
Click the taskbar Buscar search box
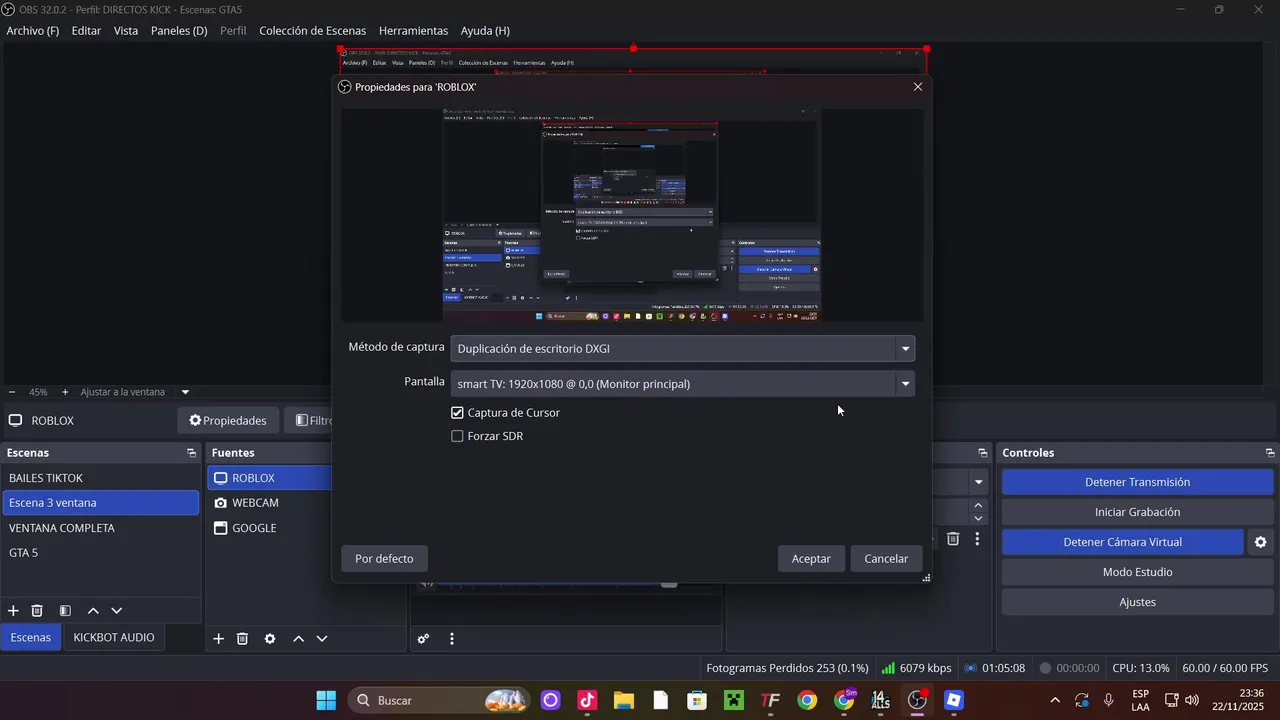pos(438,700)
